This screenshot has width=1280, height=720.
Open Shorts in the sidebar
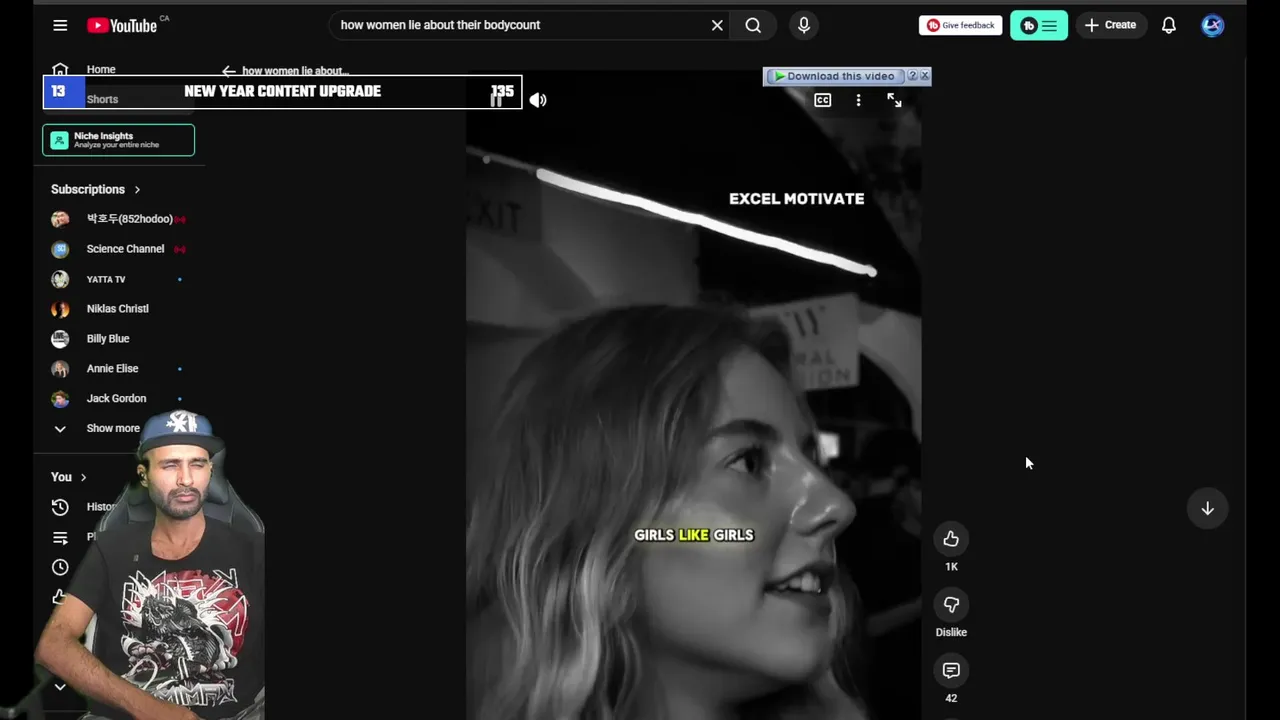pyautogui.click(x=102, y=99)
